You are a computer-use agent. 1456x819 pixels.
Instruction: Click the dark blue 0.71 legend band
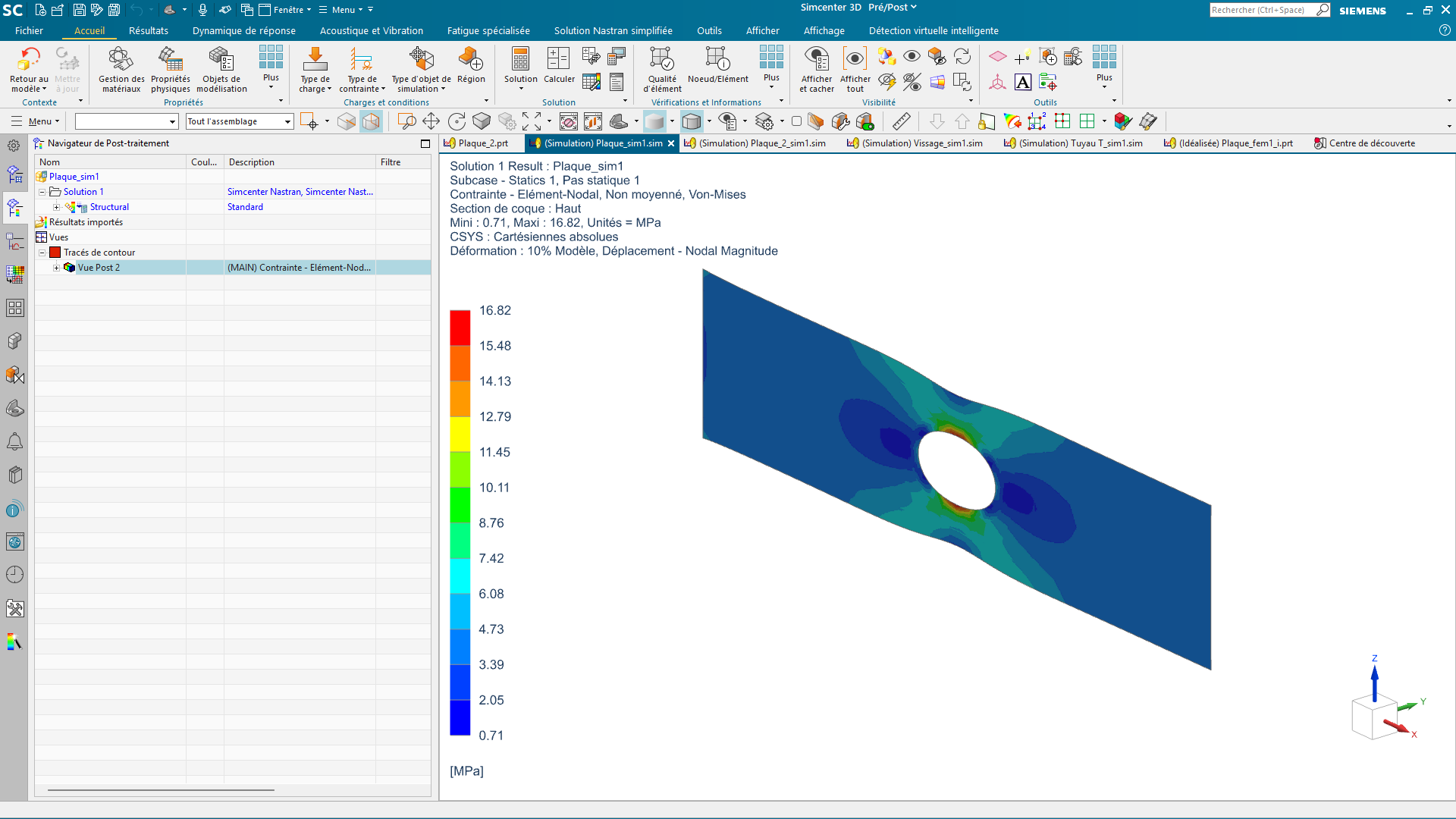(460, 717)
